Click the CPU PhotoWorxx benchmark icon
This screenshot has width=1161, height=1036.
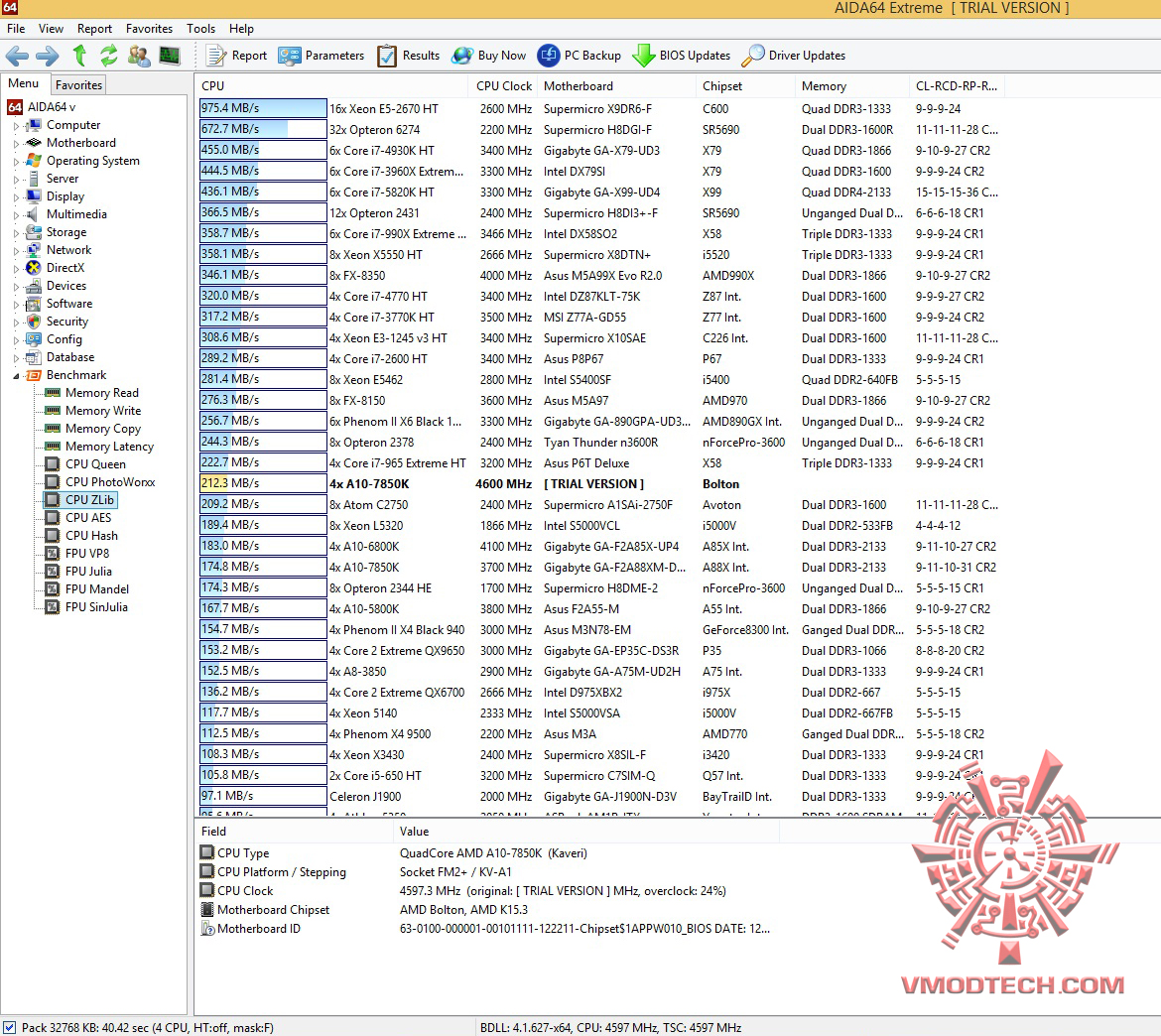coord(53,482)
